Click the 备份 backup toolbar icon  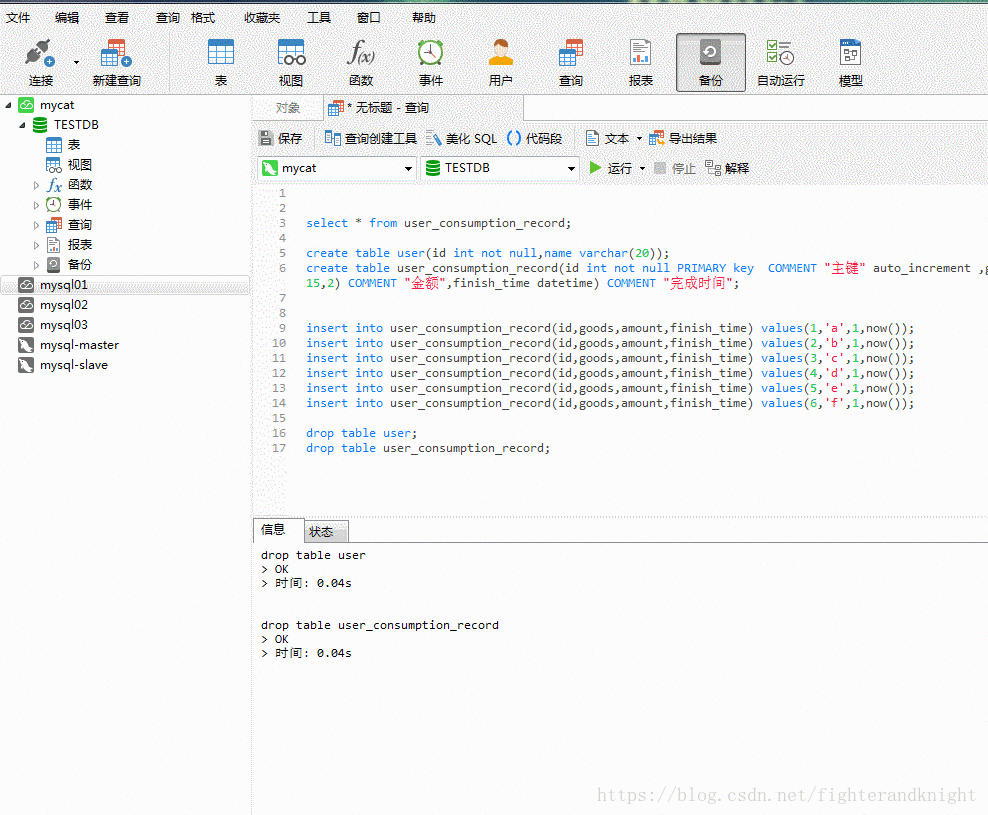(711, 52)
